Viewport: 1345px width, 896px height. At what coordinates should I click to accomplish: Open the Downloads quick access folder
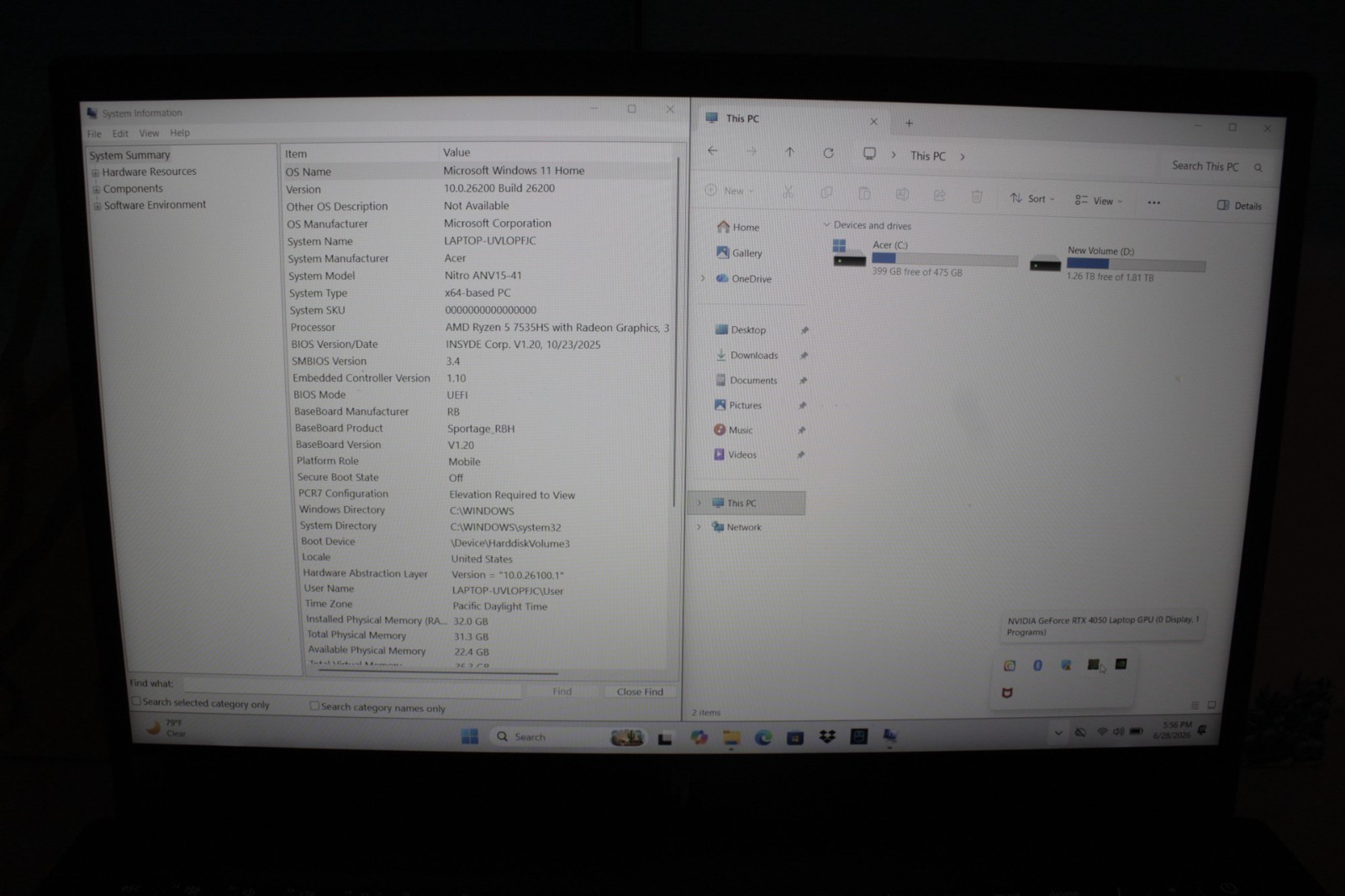point(747,355)
